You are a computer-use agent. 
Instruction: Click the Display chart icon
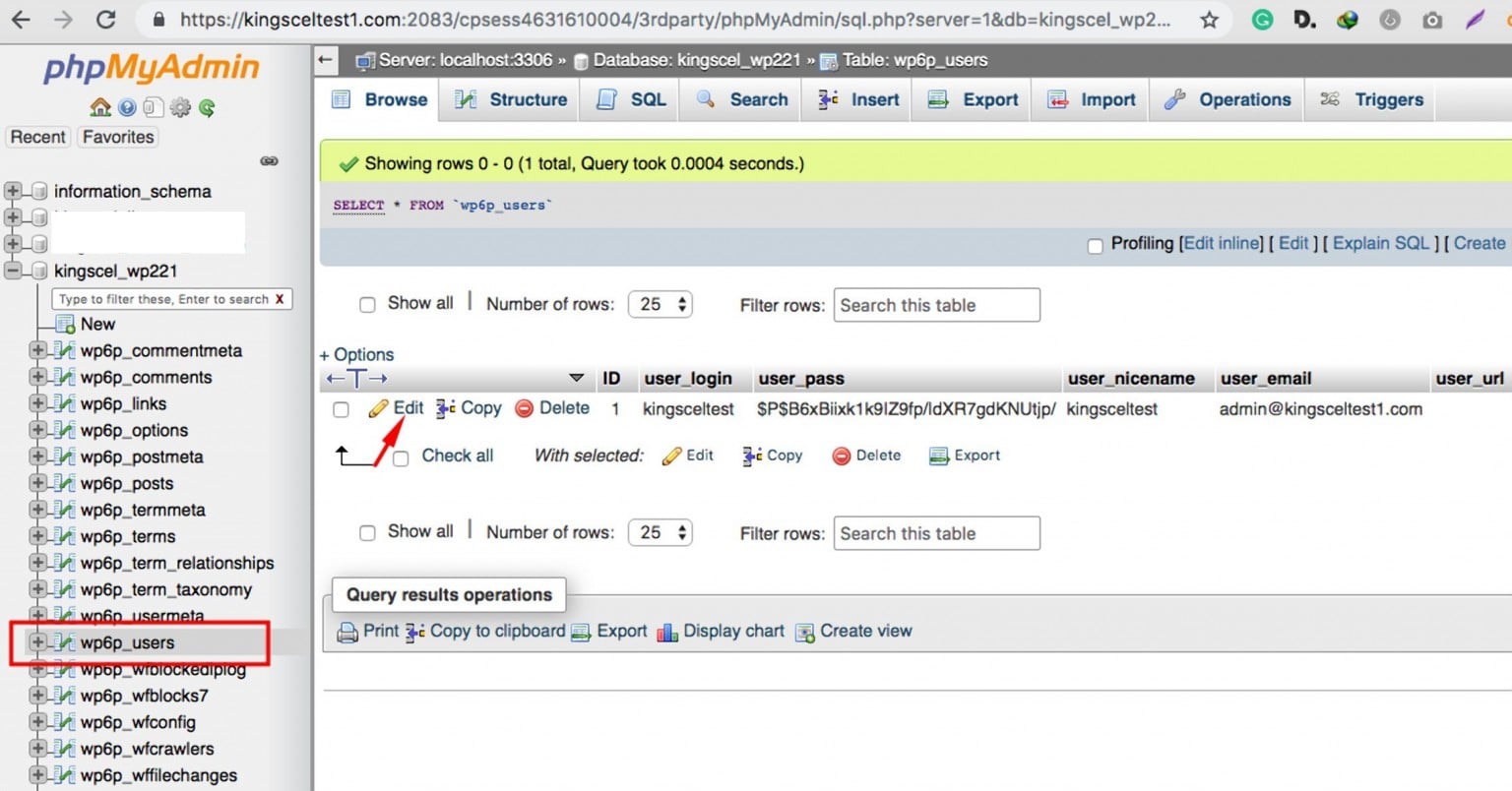[667, 632]
